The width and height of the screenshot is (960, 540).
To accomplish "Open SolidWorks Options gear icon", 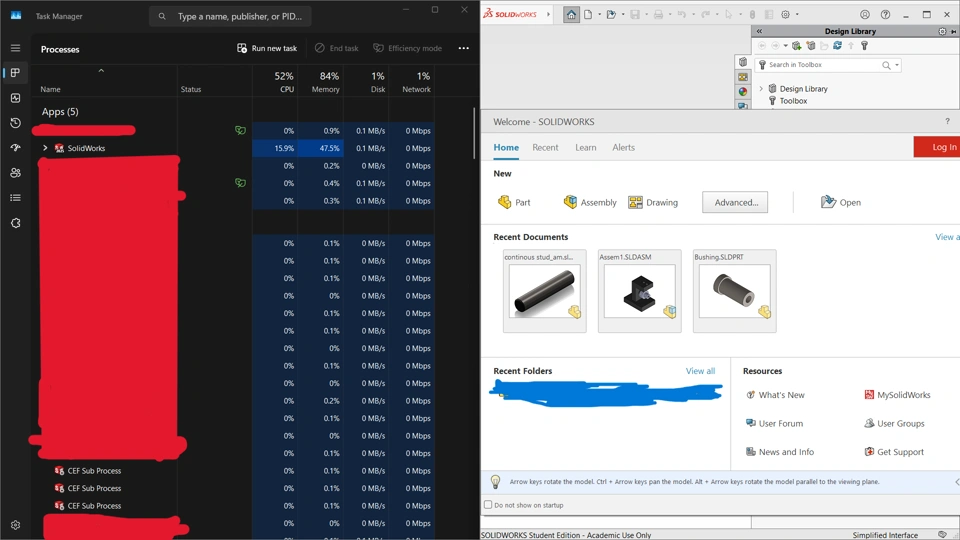I will [785, 15].
